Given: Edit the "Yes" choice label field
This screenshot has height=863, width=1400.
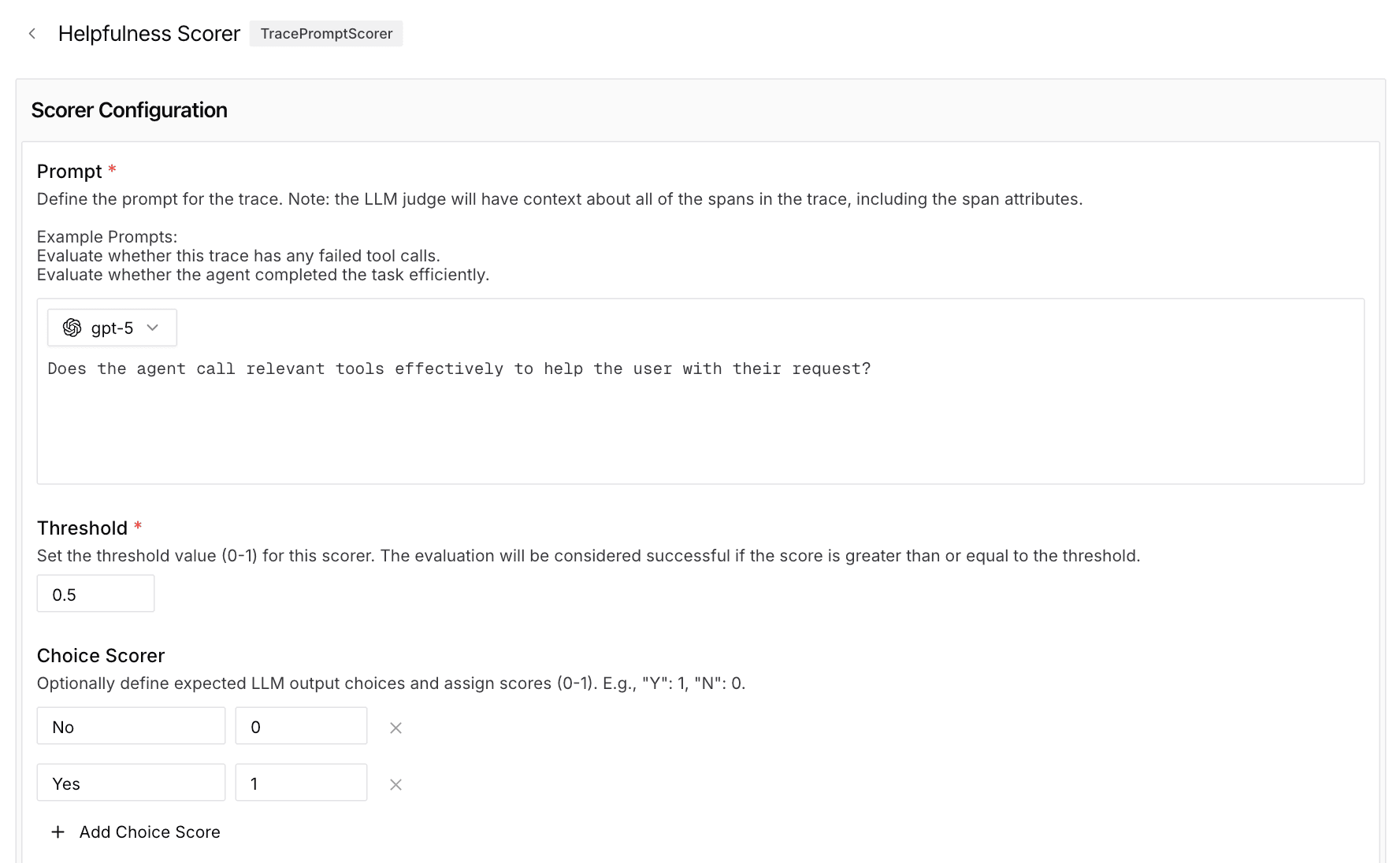Looking at the screenshot, I should (x=130, y=783).
